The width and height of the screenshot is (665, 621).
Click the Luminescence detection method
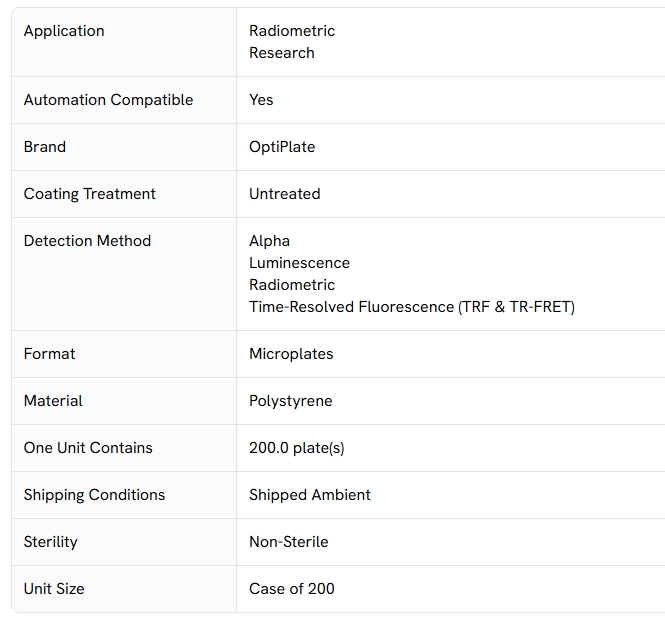tap(299, 263)
